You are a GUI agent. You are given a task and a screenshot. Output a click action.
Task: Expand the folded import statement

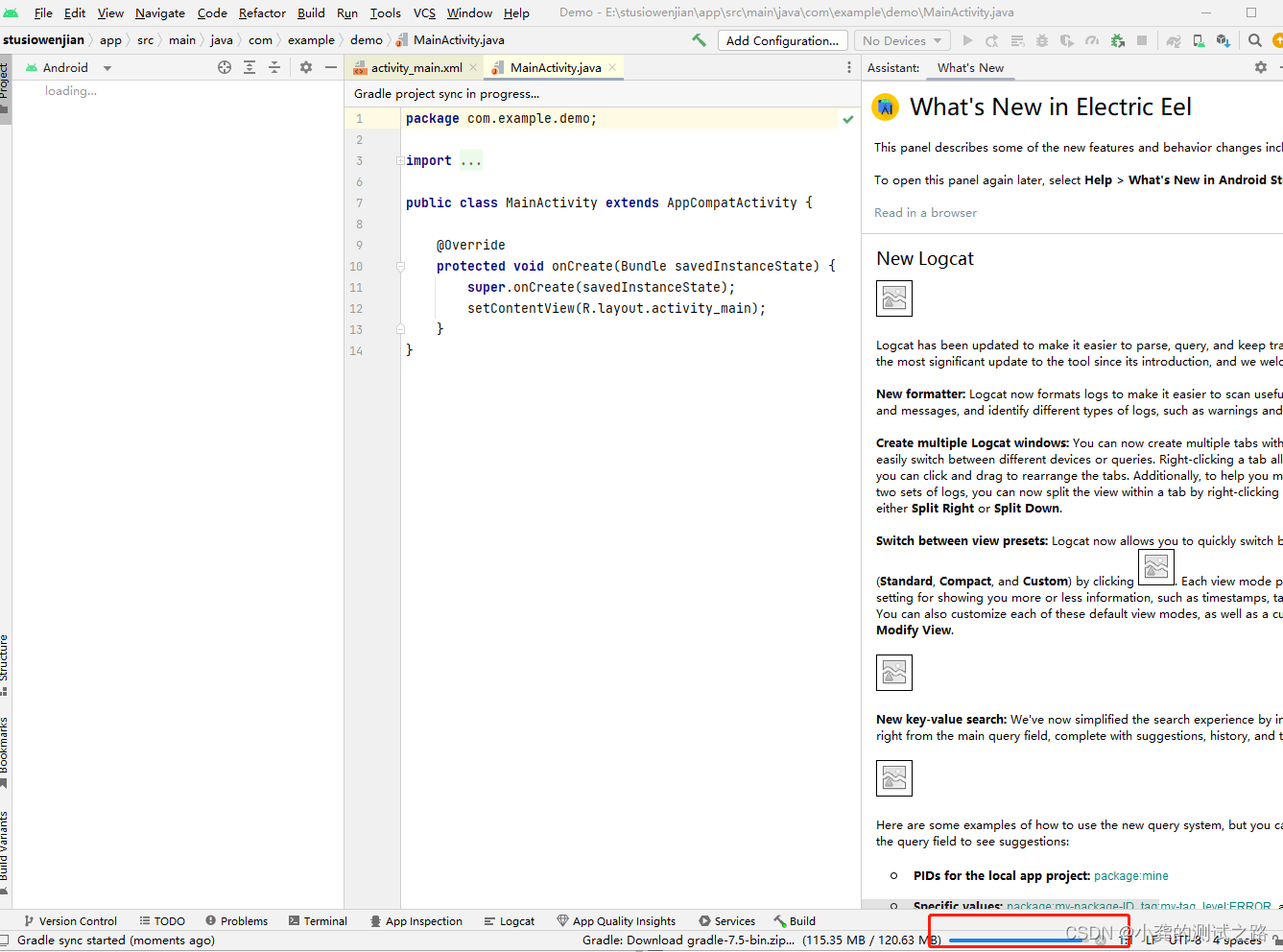tap(400, 161)
